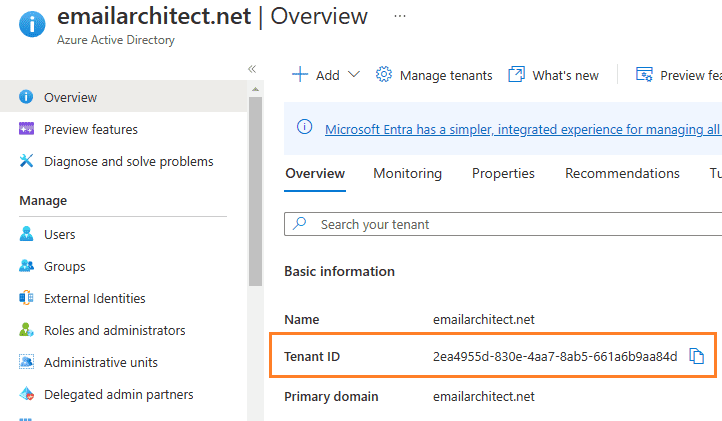
Task: Click the What's new external link icon
Action: [516, 74]
